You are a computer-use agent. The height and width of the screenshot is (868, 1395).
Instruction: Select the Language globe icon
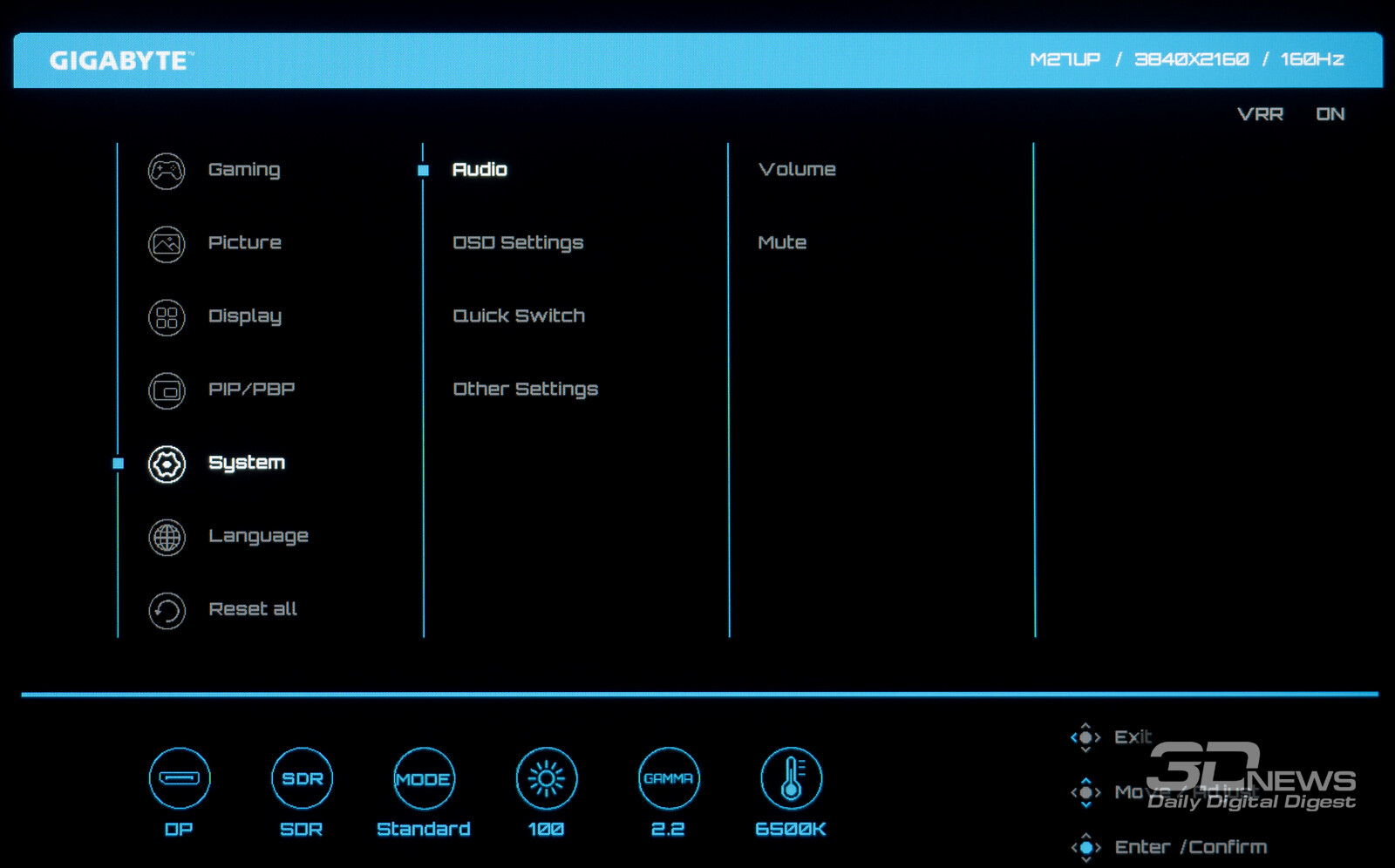tap(167, 537)
